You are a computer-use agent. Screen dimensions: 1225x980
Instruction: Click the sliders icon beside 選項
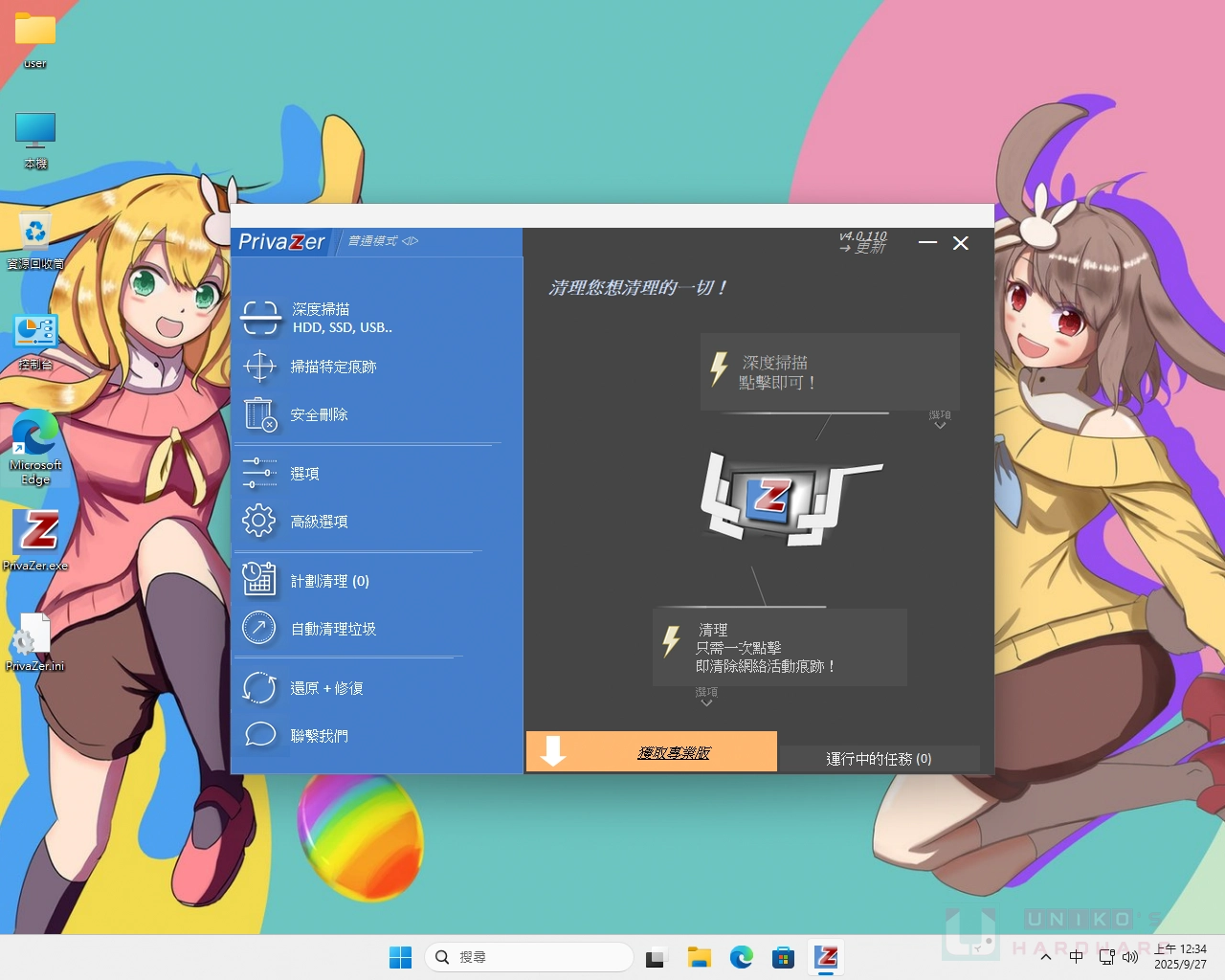259,473
